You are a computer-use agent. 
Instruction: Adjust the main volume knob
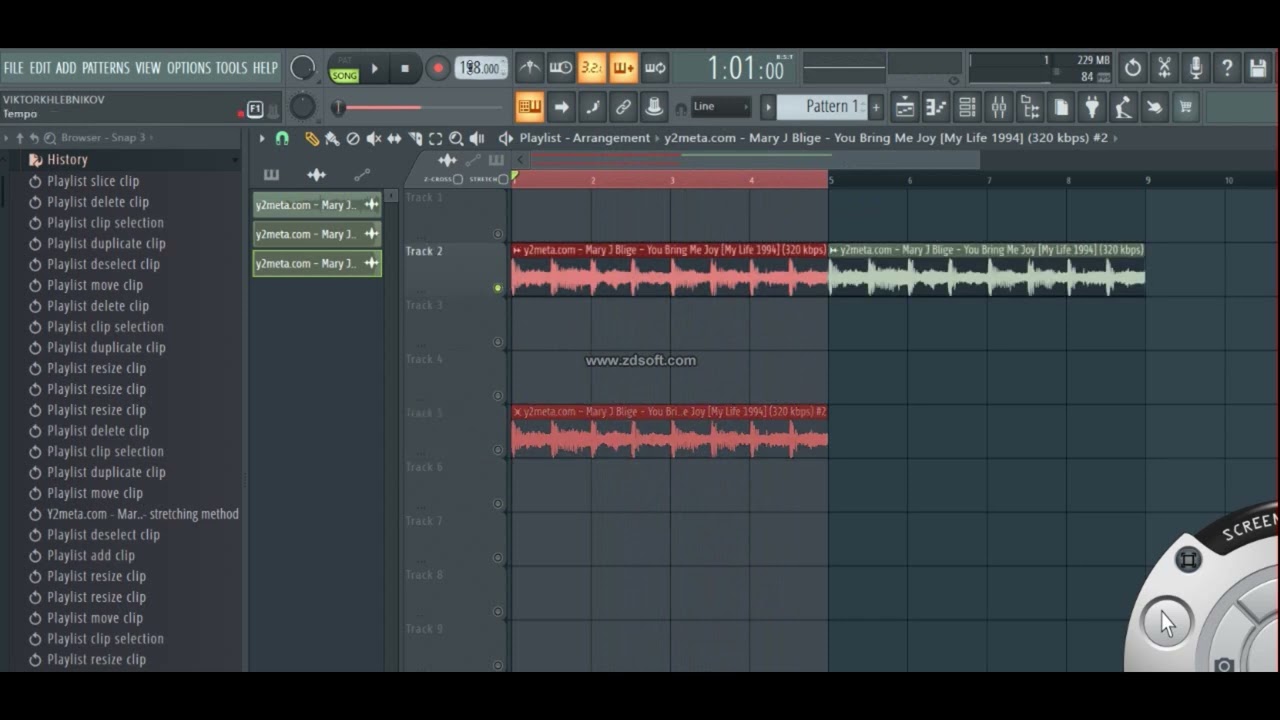pos(302,68)
